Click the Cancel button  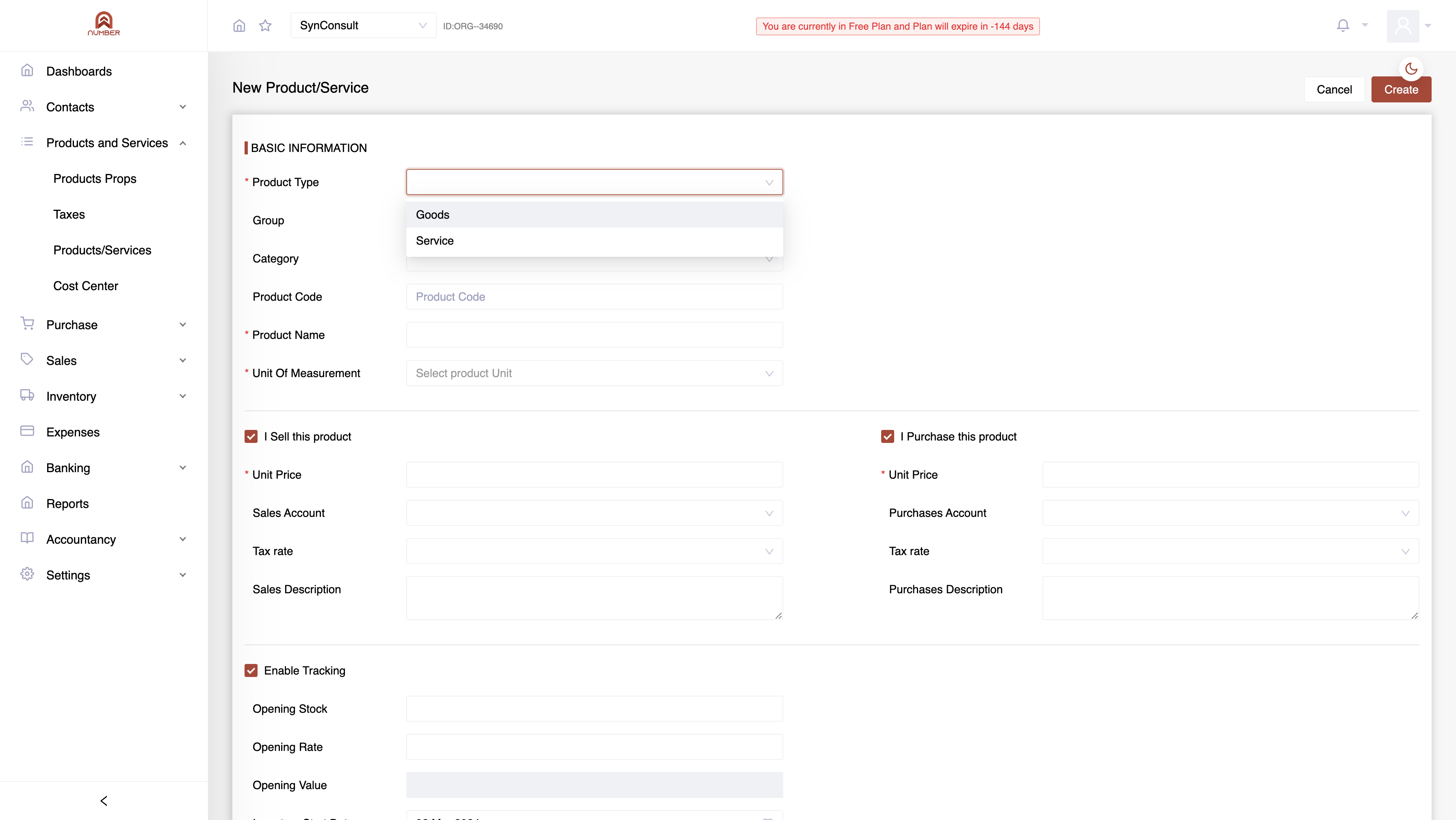coord(1334,89)
